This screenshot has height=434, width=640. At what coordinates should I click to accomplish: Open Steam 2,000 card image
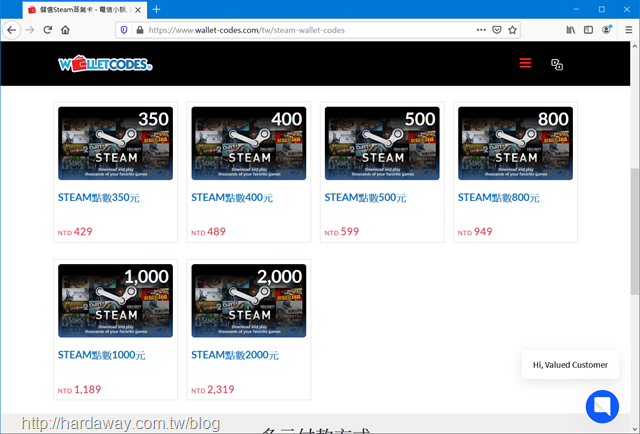click(249, 301)
